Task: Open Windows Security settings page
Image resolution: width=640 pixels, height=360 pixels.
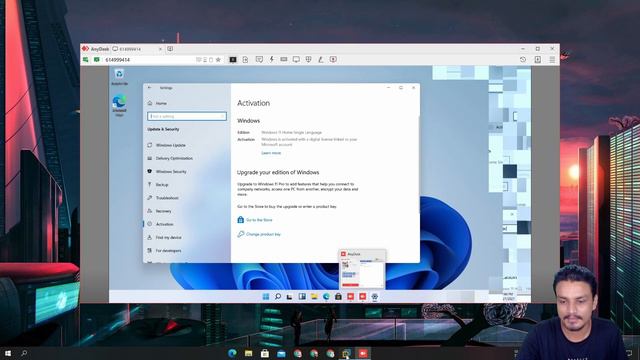Action: (x=167, y=172)
